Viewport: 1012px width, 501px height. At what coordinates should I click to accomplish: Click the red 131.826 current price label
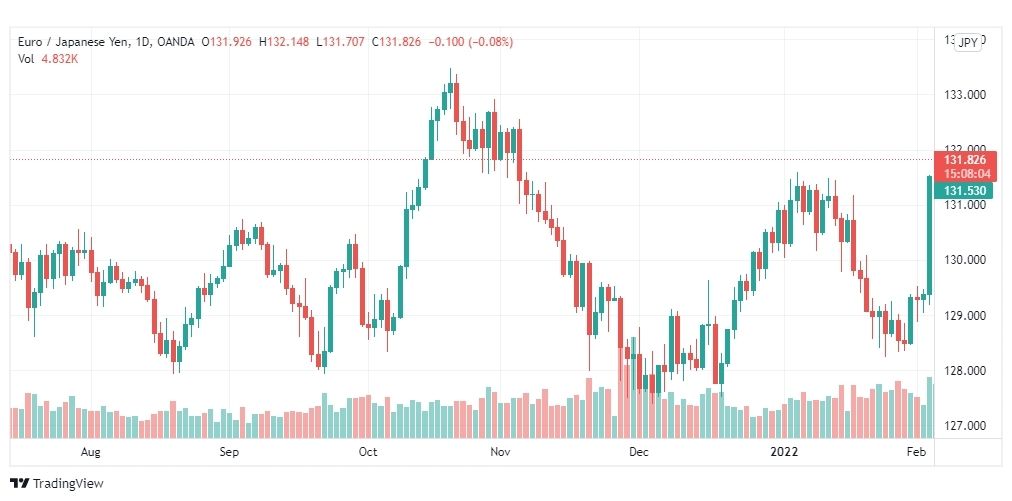click(965, 166)
